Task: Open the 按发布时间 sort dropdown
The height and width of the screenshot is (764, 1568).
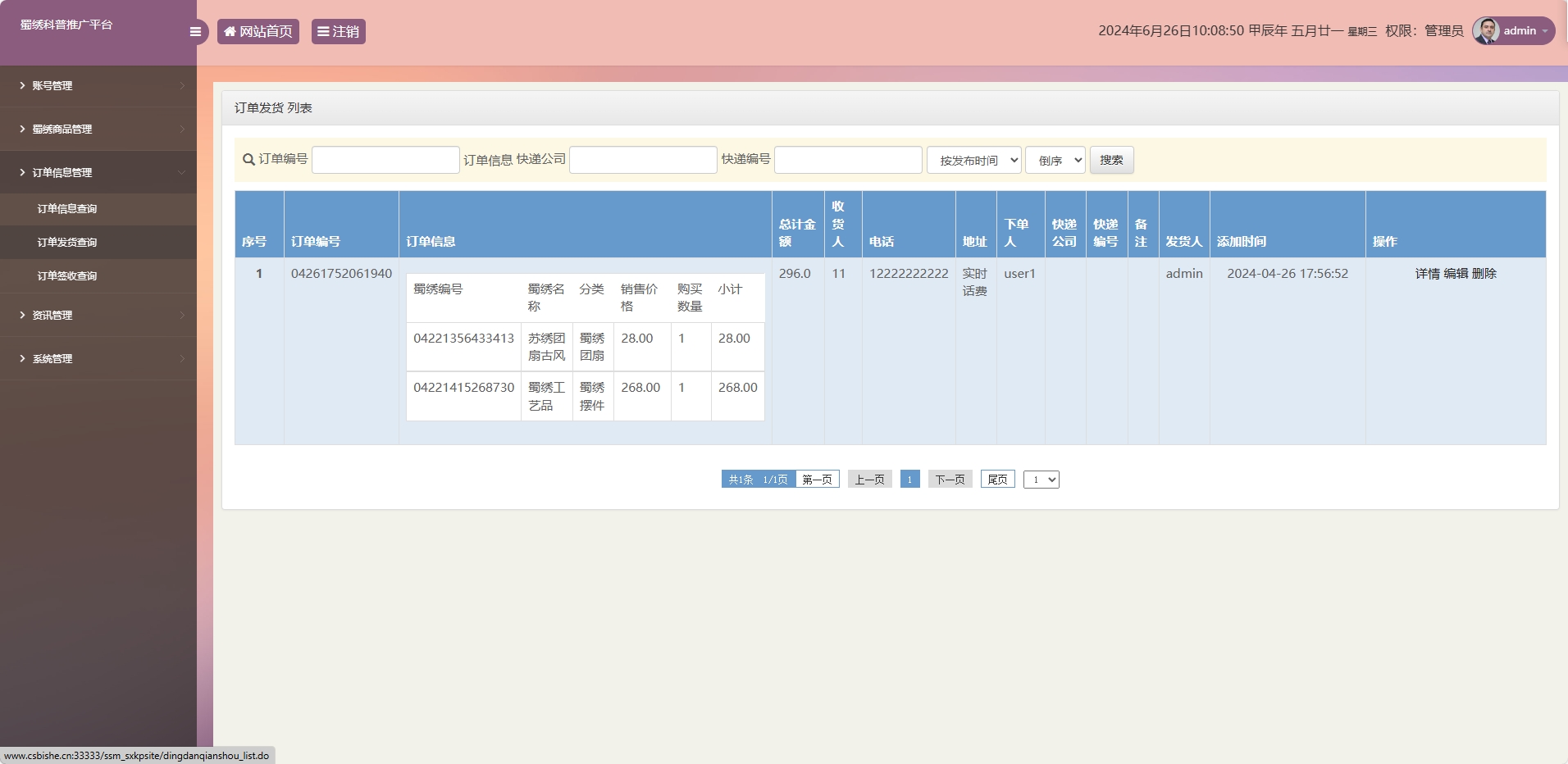Action: click(x=973, y=161)
